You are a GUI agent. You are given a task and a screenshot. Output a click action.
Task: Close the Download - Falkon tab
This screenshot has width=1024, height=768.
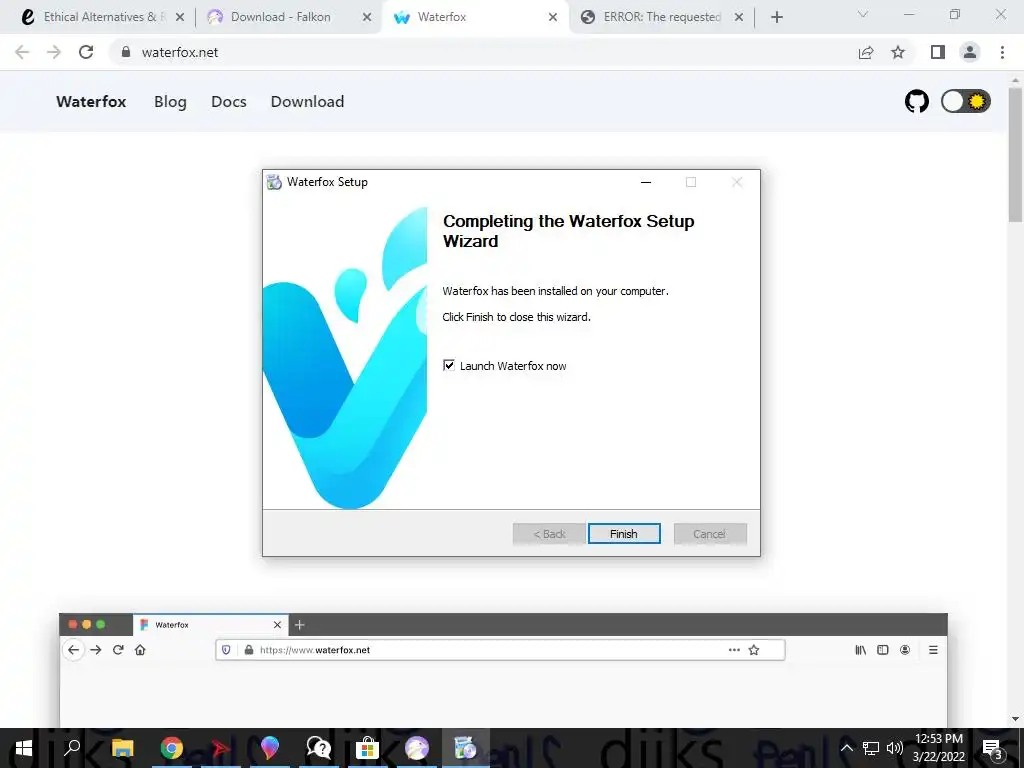click(x=367, y=18)
